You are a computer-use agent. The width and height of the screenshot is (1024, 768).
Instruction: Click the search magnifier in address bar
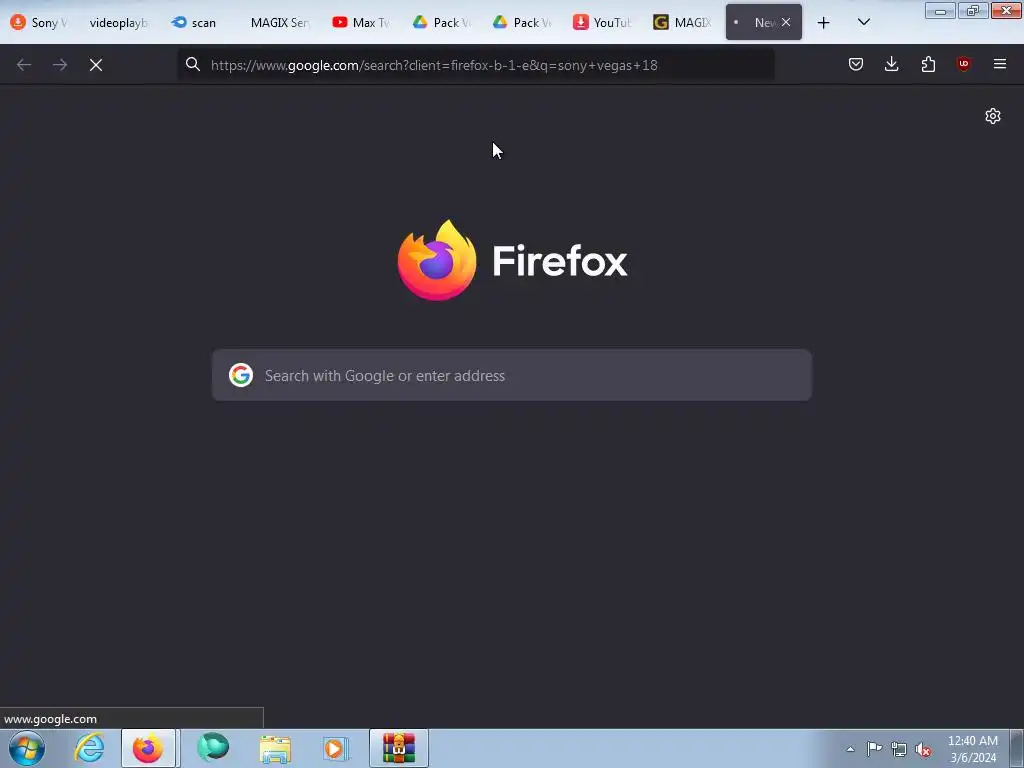[193, 64]
